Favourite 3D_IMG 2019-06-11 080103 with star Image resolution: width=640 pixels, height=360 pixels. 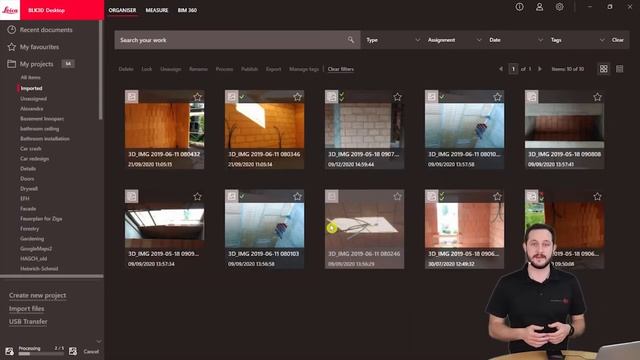click(297, 196)
